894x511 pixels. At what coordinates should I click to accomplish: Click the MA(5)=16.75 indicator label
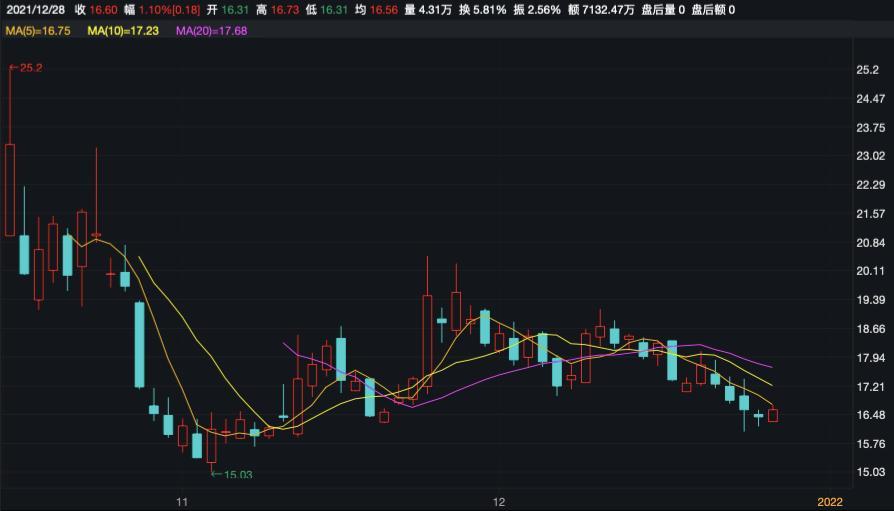point(38,31)
